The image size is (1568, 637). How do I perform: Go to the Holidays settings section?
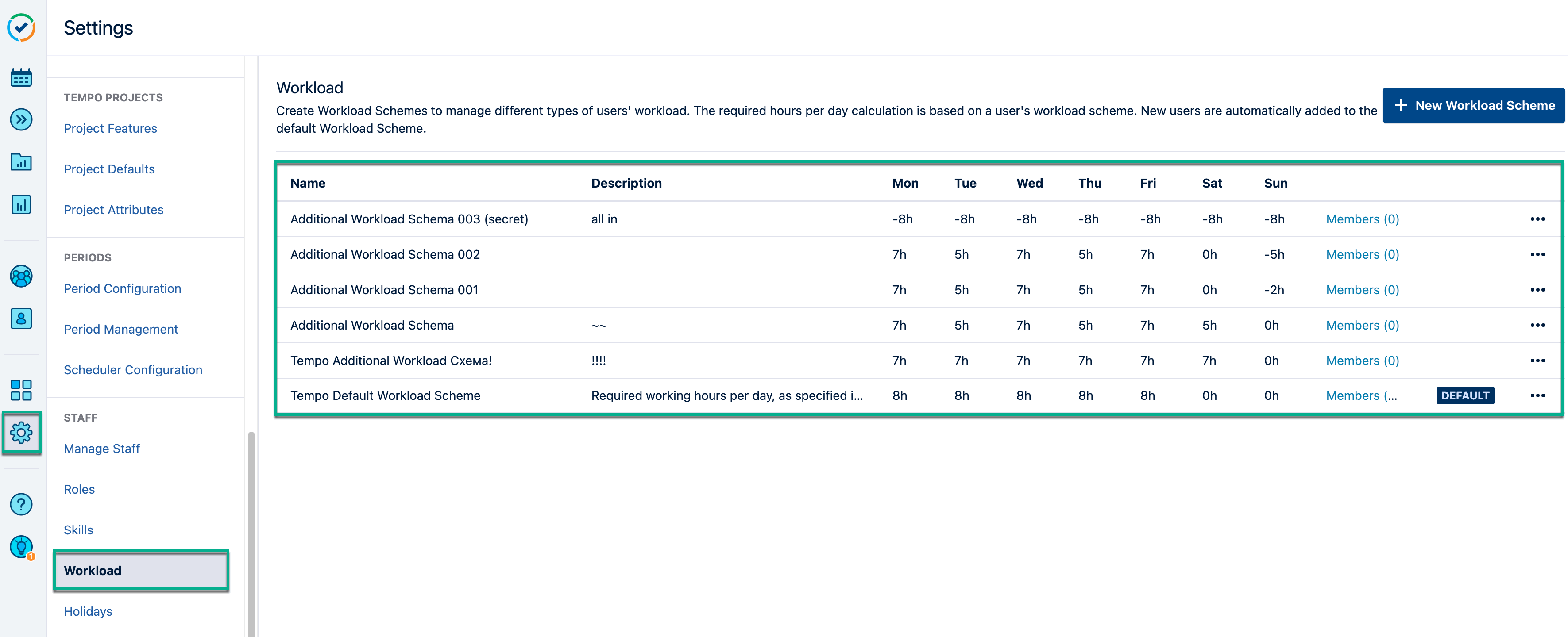point(88,611)
